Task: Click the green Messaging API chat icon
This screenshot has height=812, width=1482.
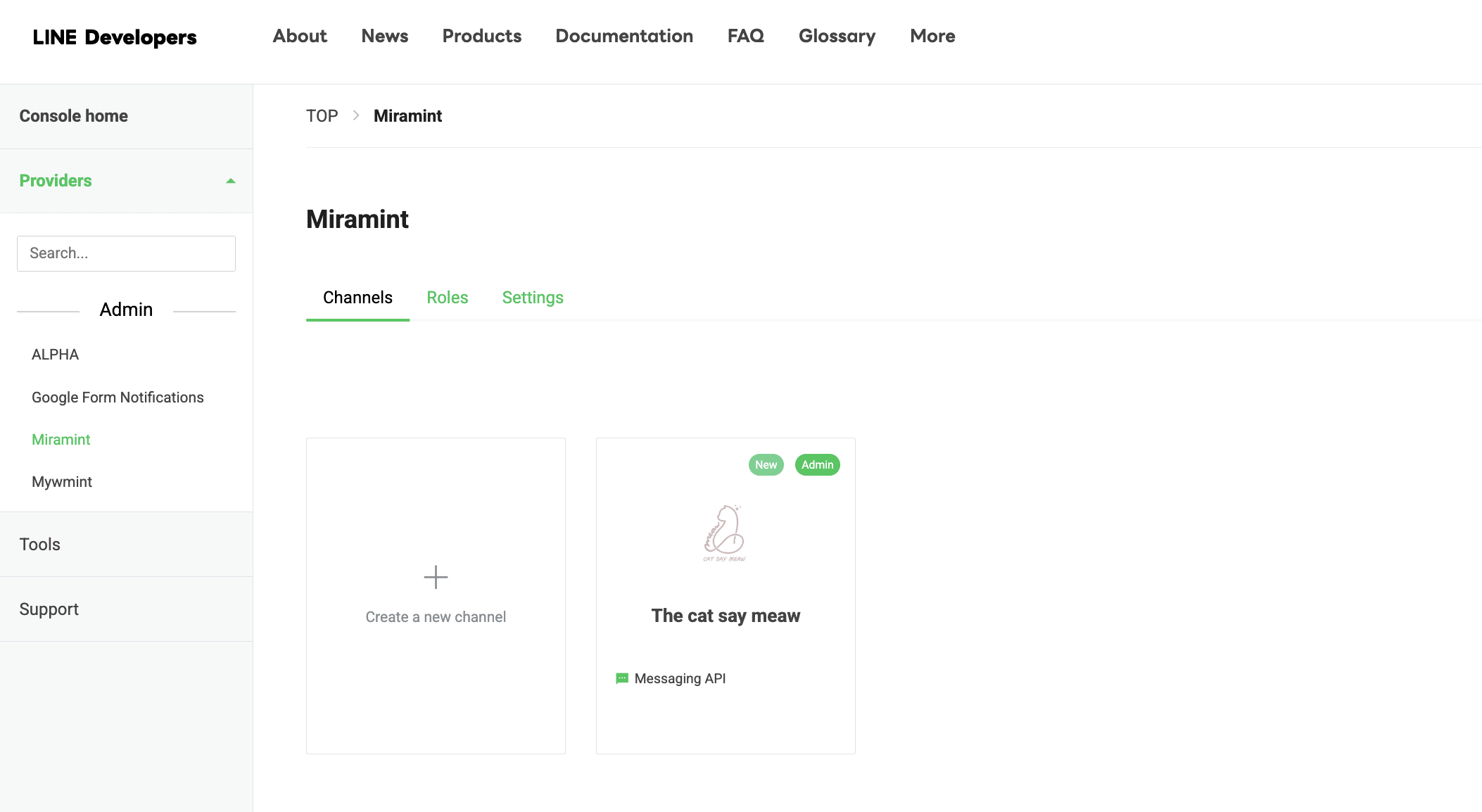Action: (622, 678)
